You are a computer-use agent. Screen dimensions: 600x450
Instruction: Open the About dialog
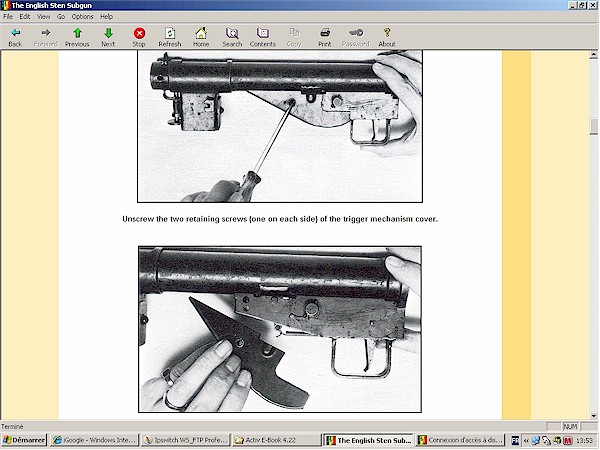[x=387, y=37]
